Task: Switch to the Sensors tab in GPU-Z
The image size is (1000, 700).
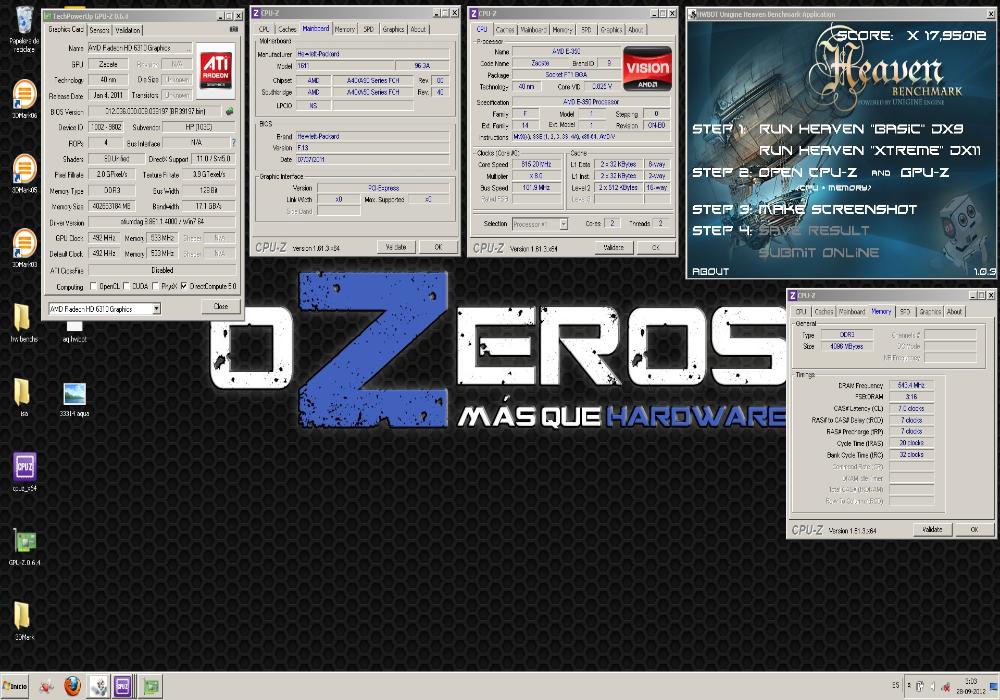Action: click(99, 30)
